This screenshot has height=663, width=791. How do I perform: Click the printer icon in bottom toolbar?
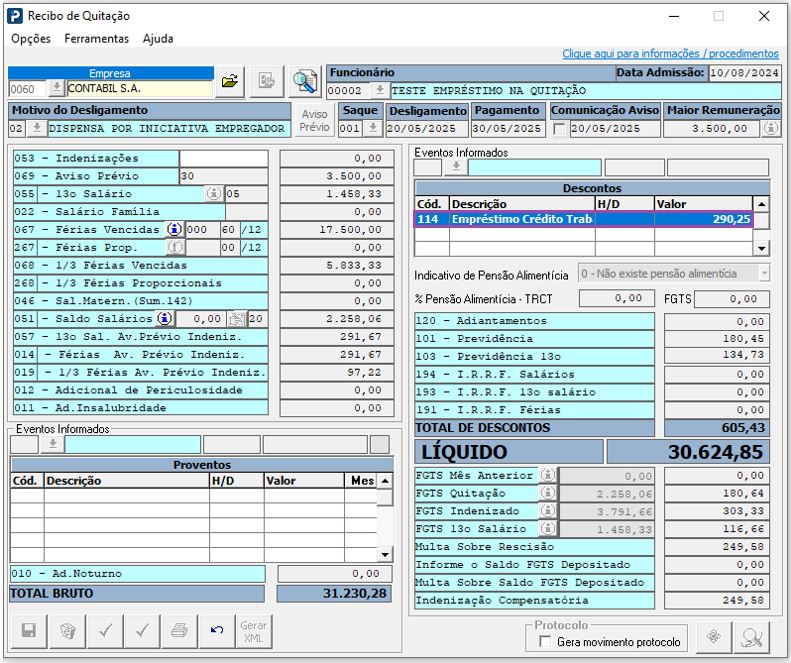tap(180, 631)
